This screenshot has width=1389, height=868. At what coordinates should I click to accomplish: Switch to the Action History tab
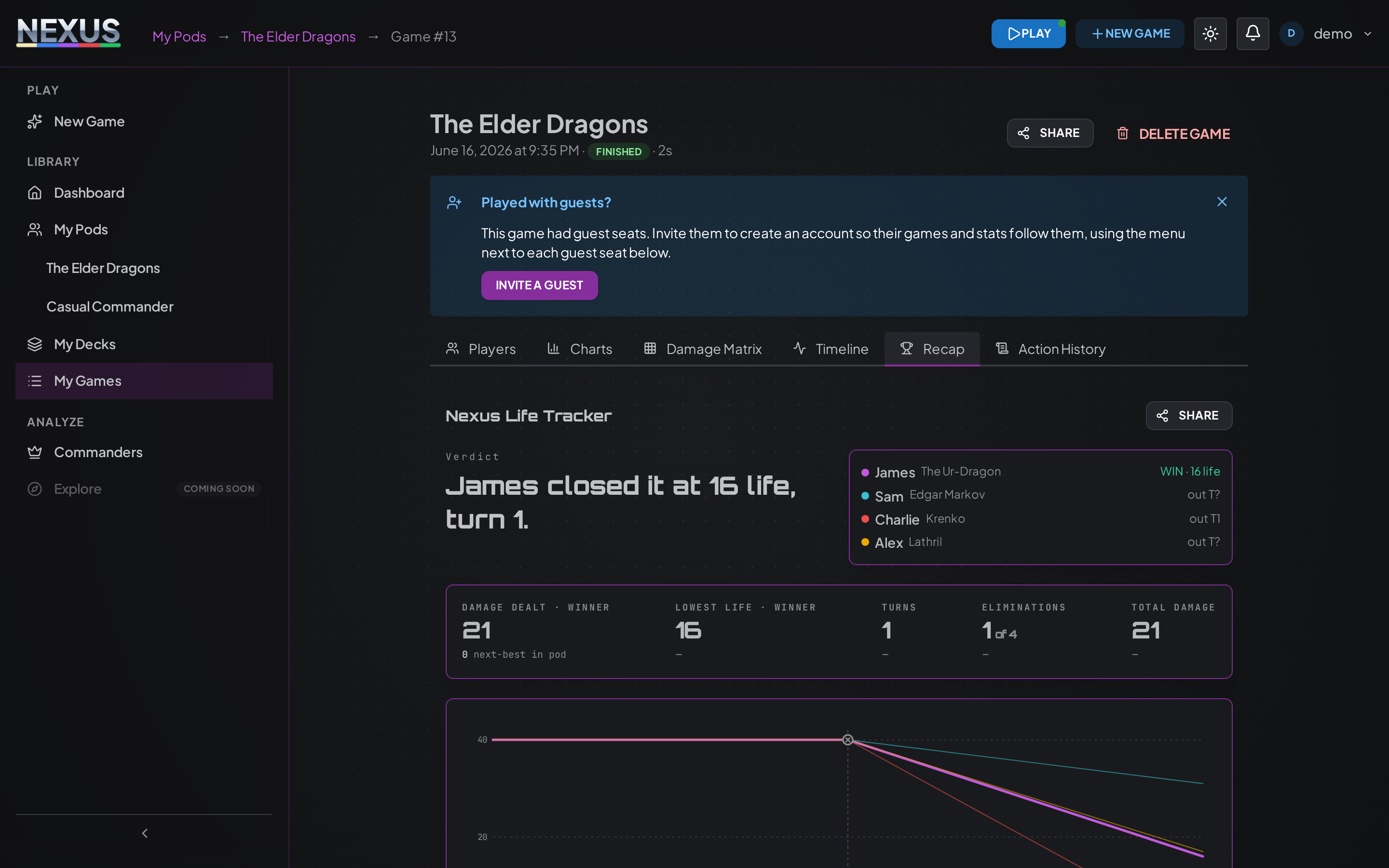coord(1050,349)
